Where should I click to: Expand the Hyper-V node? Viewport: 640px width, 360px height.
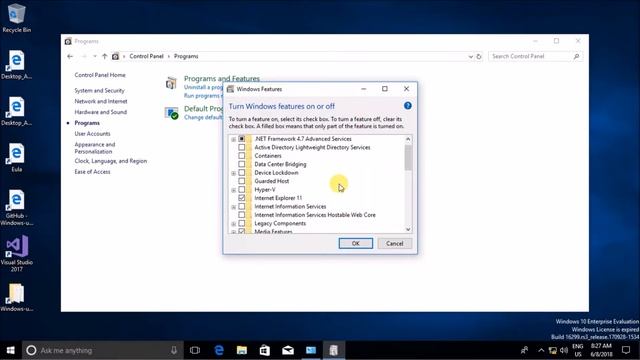[233, 190]
